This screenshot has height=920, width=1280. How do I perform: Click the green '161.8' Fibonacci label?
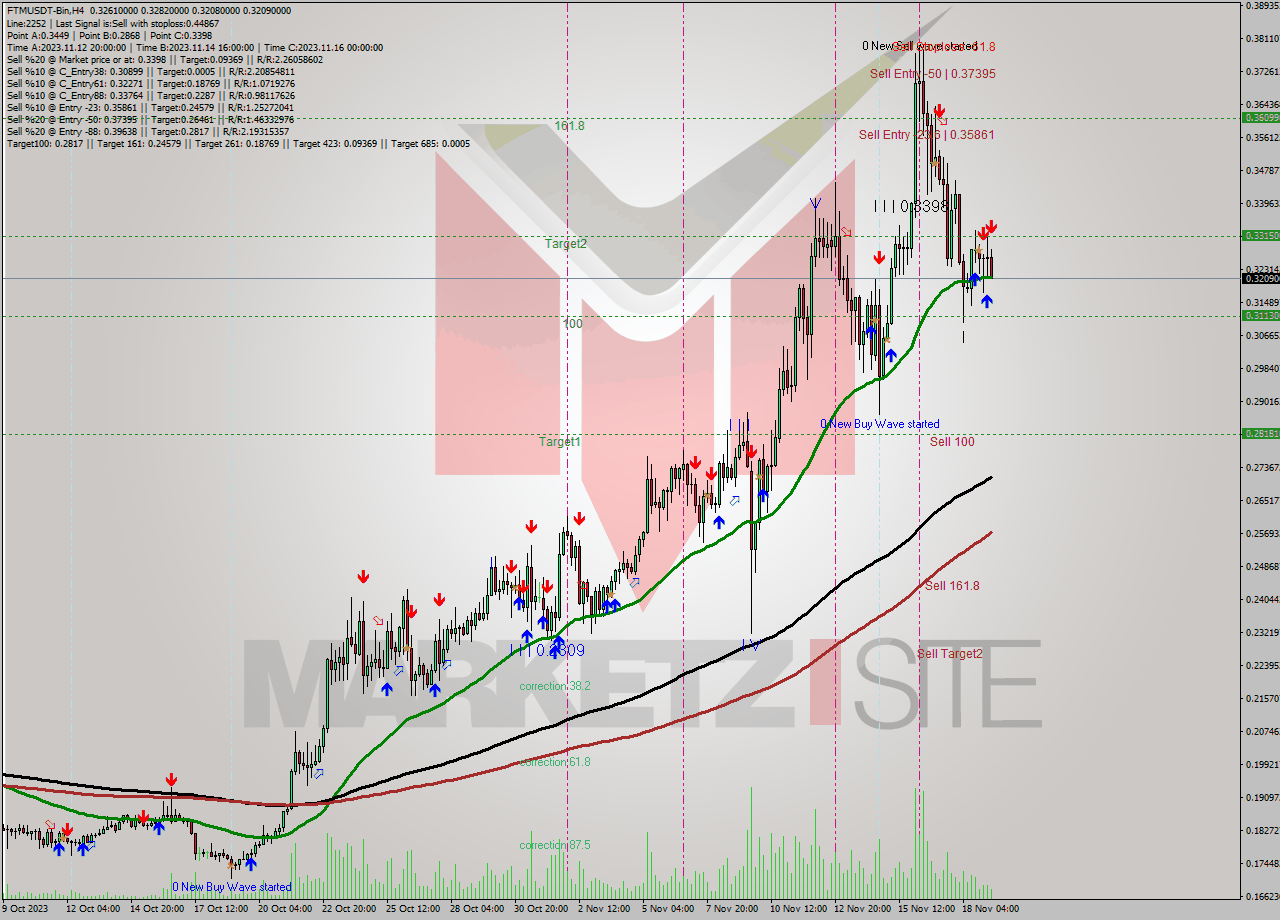tap(569, 126)
